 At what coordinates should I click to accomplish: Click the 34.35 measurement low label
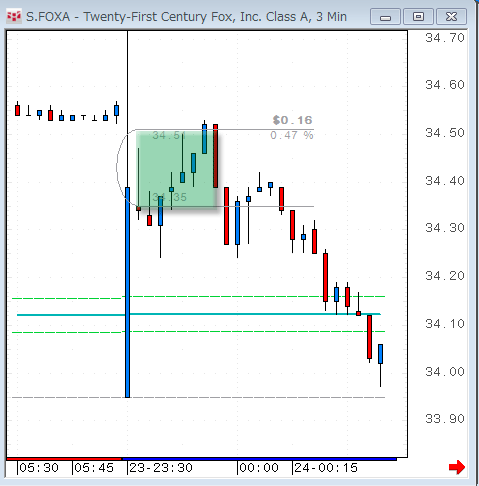169,197
